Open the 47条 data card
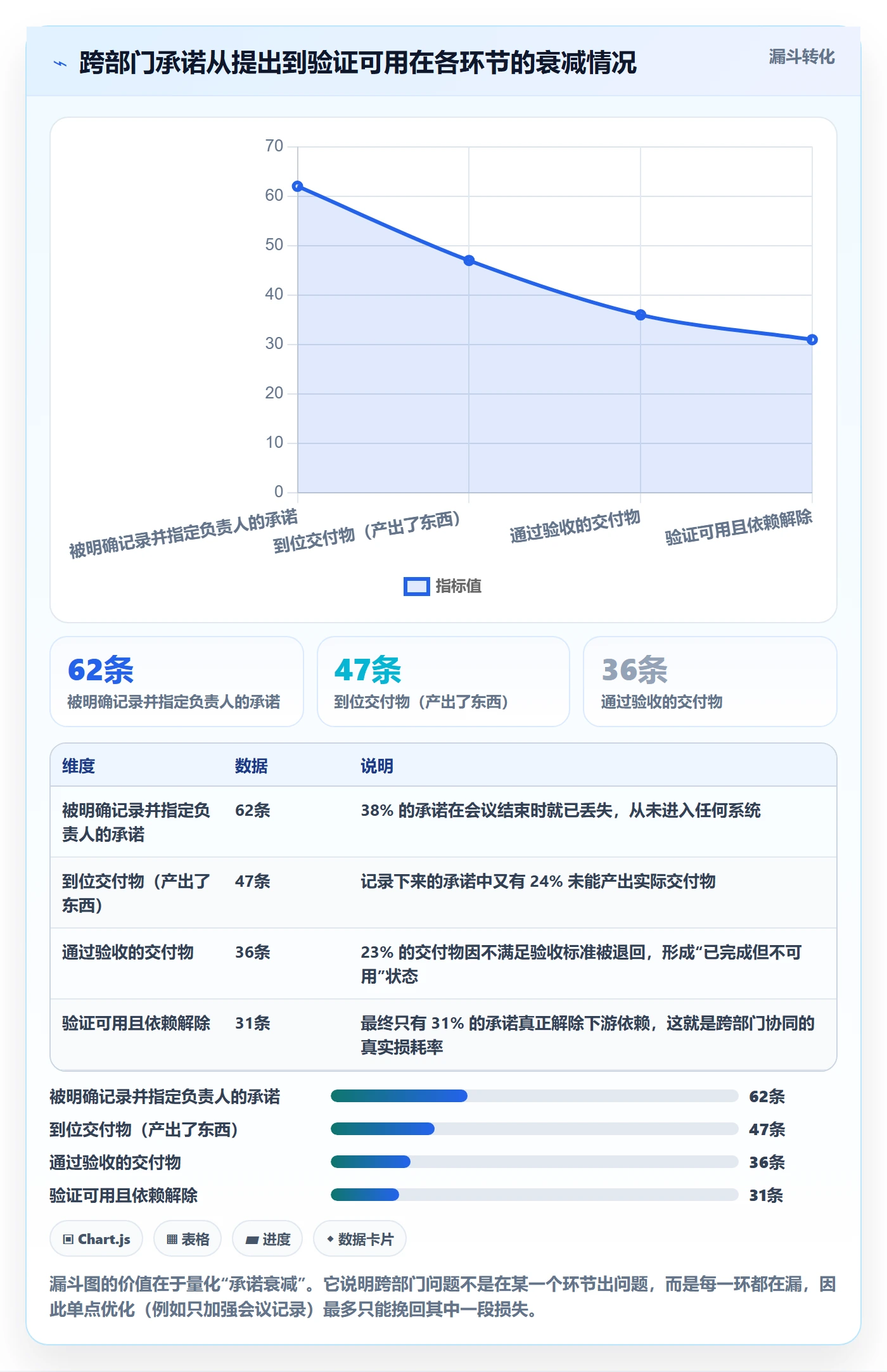Screen dimensions: 887x1372 coord(443,682)
